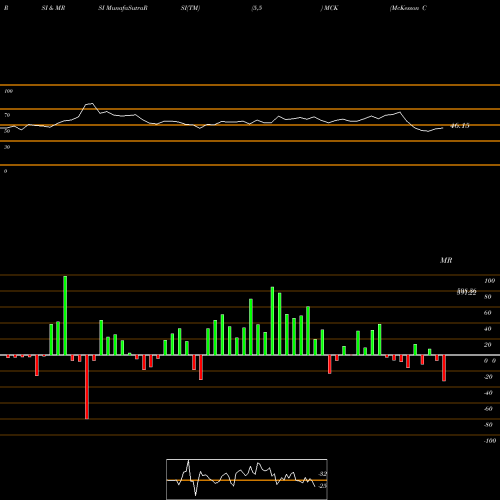This screenshot has width=500, height=500.
Task: Click the -20 label on MR axis
Action: click(x=488, y=377)
